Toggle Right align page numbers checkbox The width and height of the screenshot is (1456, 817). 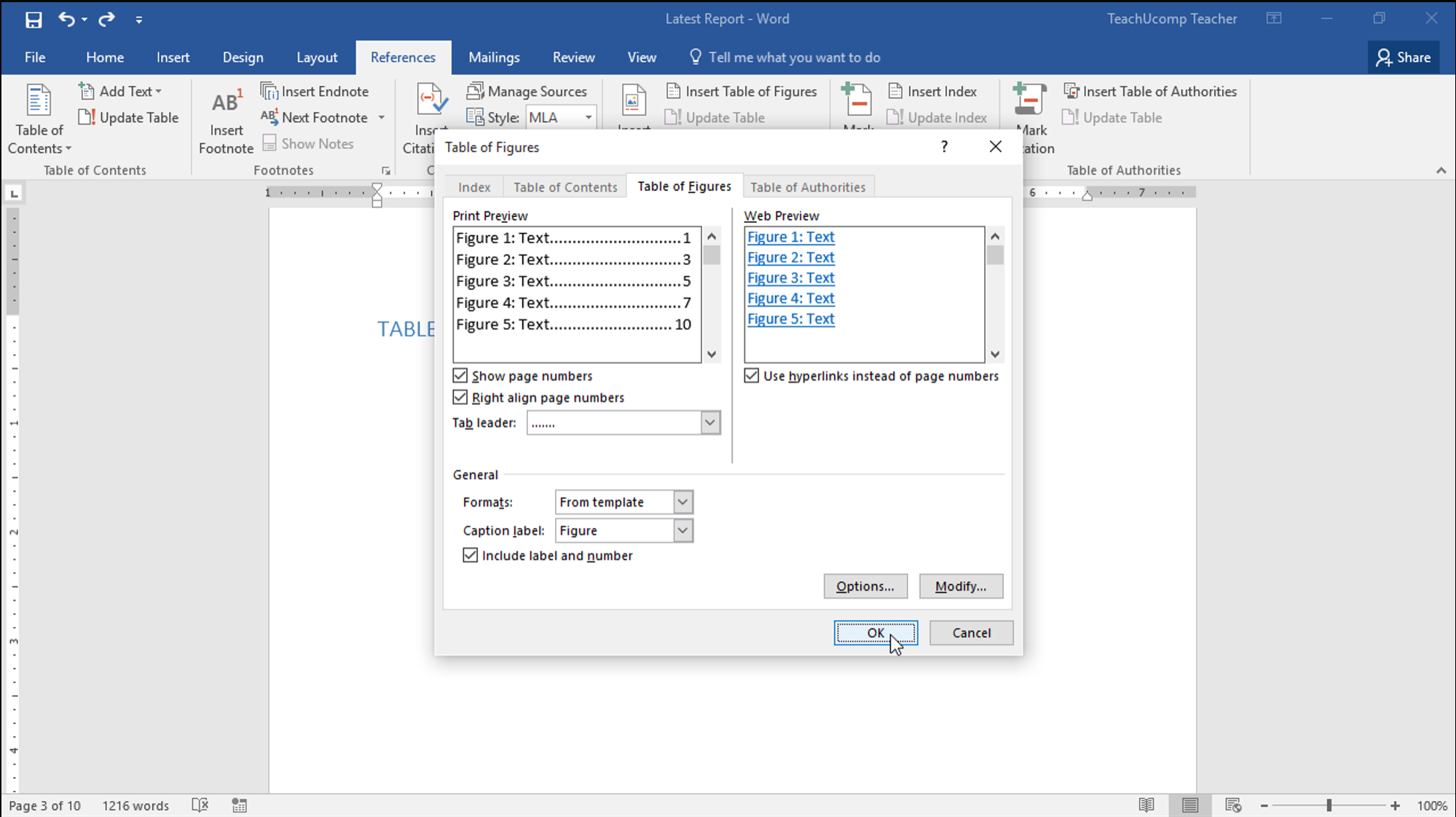[x=459, y=397]
